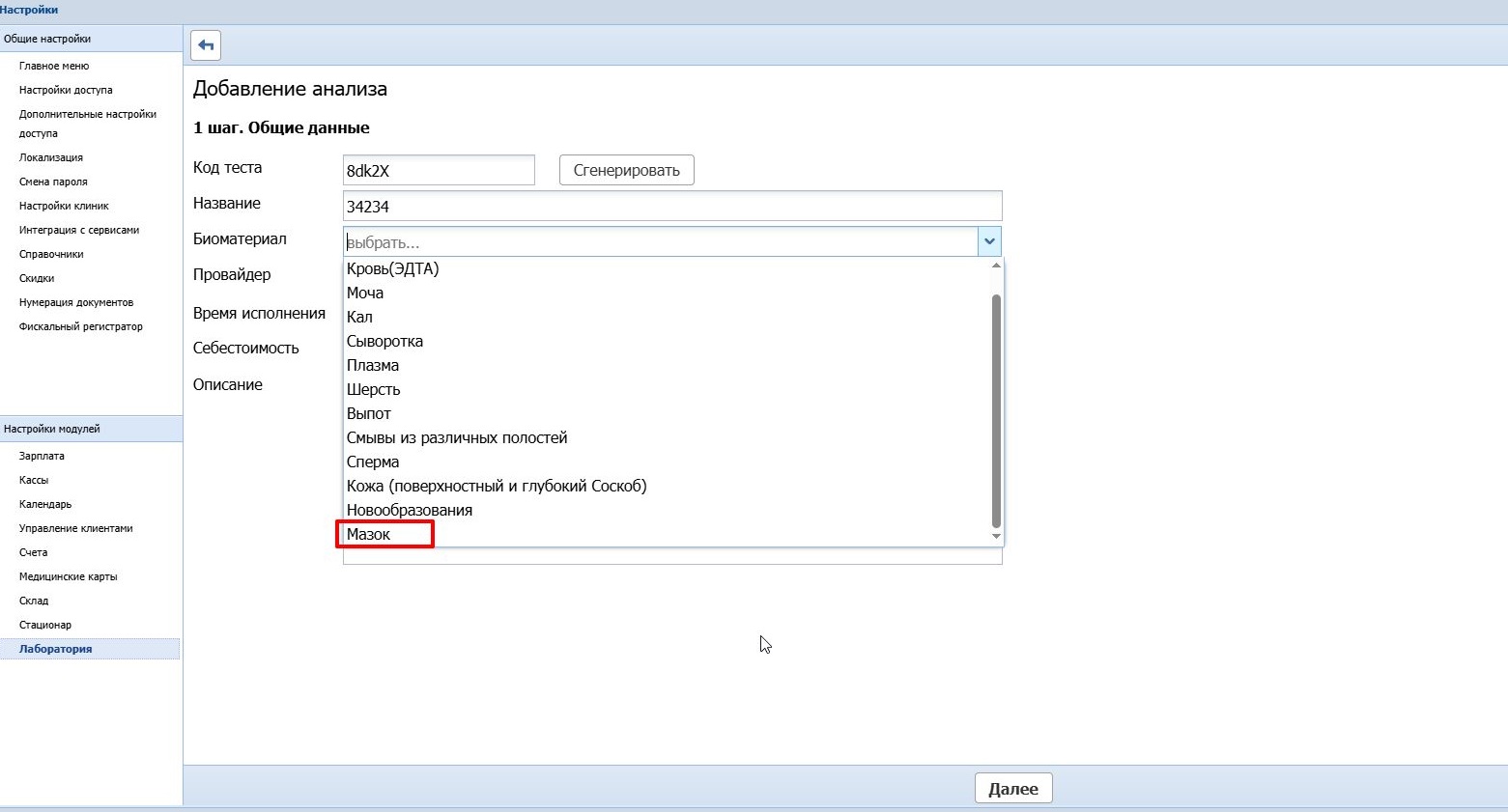Choose Моча from the biomaterial list
Viewport: 1508px width, 812px height.
365,293
